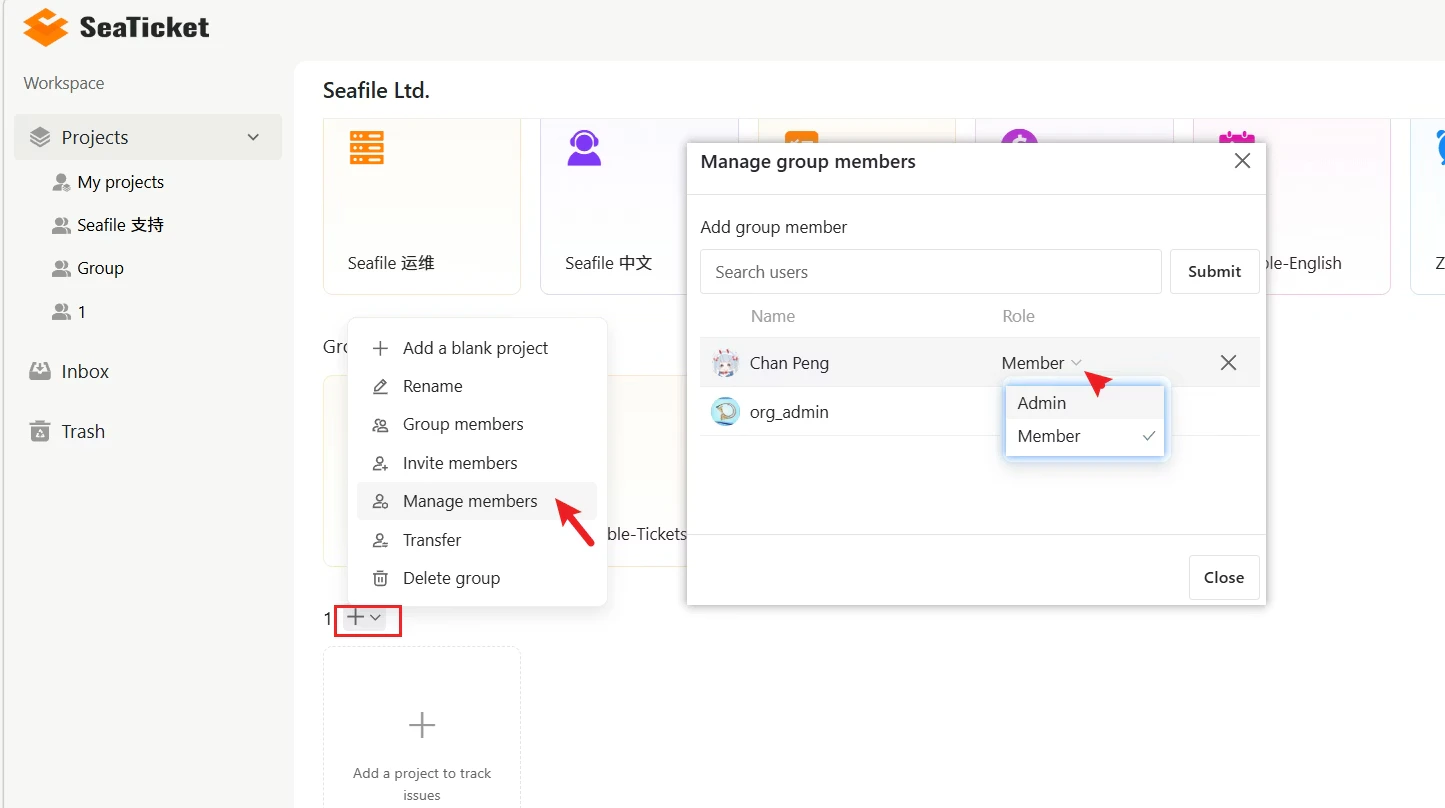Viewport: 1445px width, 808px height.
Task: Click the add-person icon beside Invite members
Action: 380,463
